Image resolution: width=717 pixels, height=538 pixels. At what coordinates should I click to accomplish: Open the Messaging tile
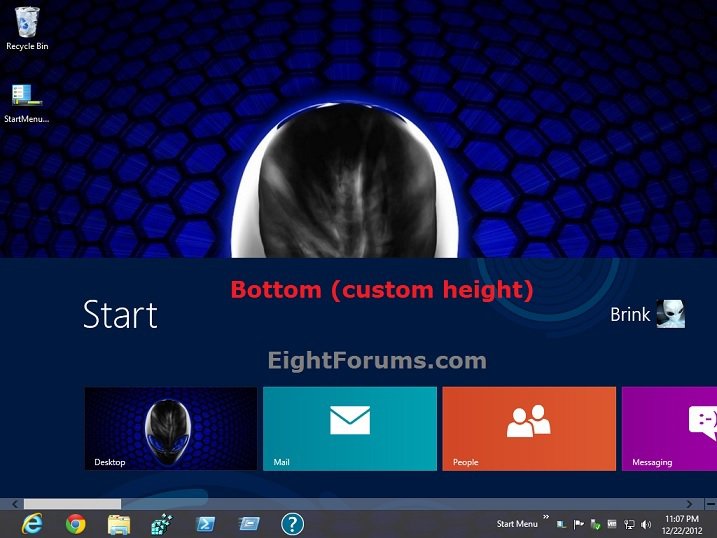[669, 429]
